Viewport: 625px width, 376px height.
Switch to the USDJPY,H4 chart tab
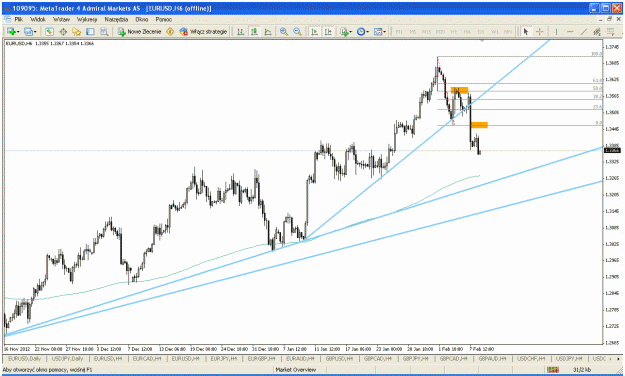[x=569, y=359]
